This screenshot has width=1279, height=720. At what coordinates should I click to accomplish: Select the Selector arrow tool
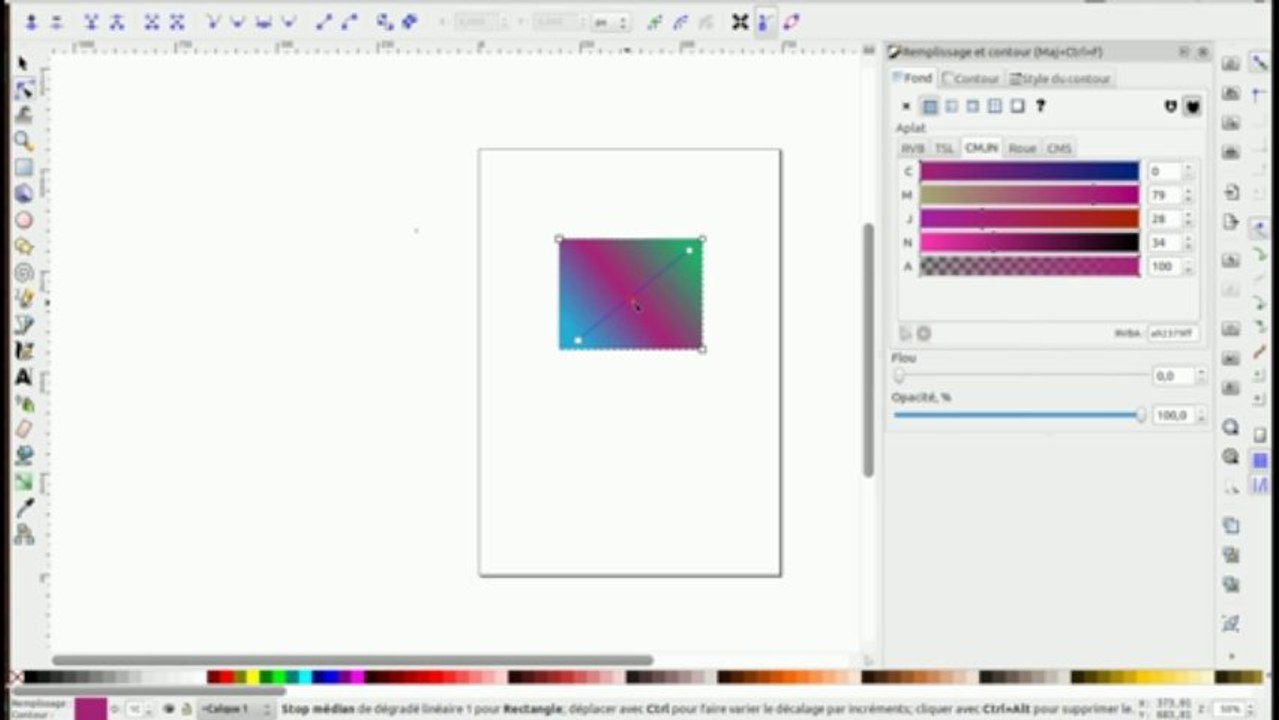pyautogui.click(x=24, y=63)
